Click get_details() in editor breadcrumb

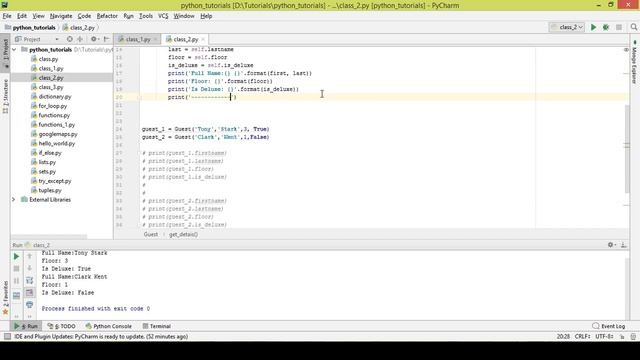[x=183, y=234]
